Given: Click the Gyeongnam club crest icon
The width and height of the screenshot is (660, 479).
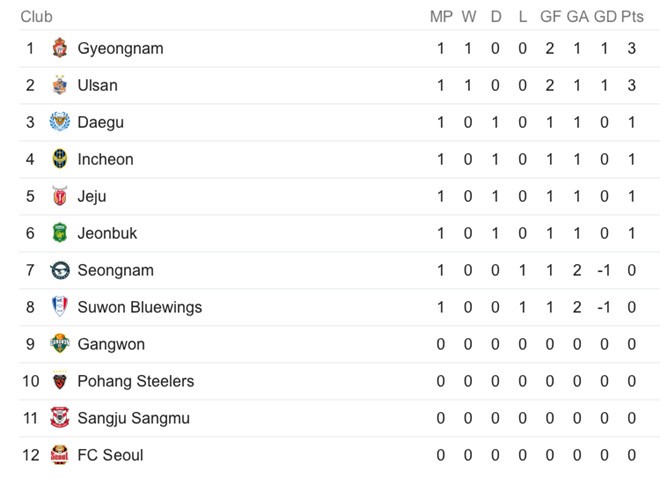Looking at the screenshot, I should point(60,48).
